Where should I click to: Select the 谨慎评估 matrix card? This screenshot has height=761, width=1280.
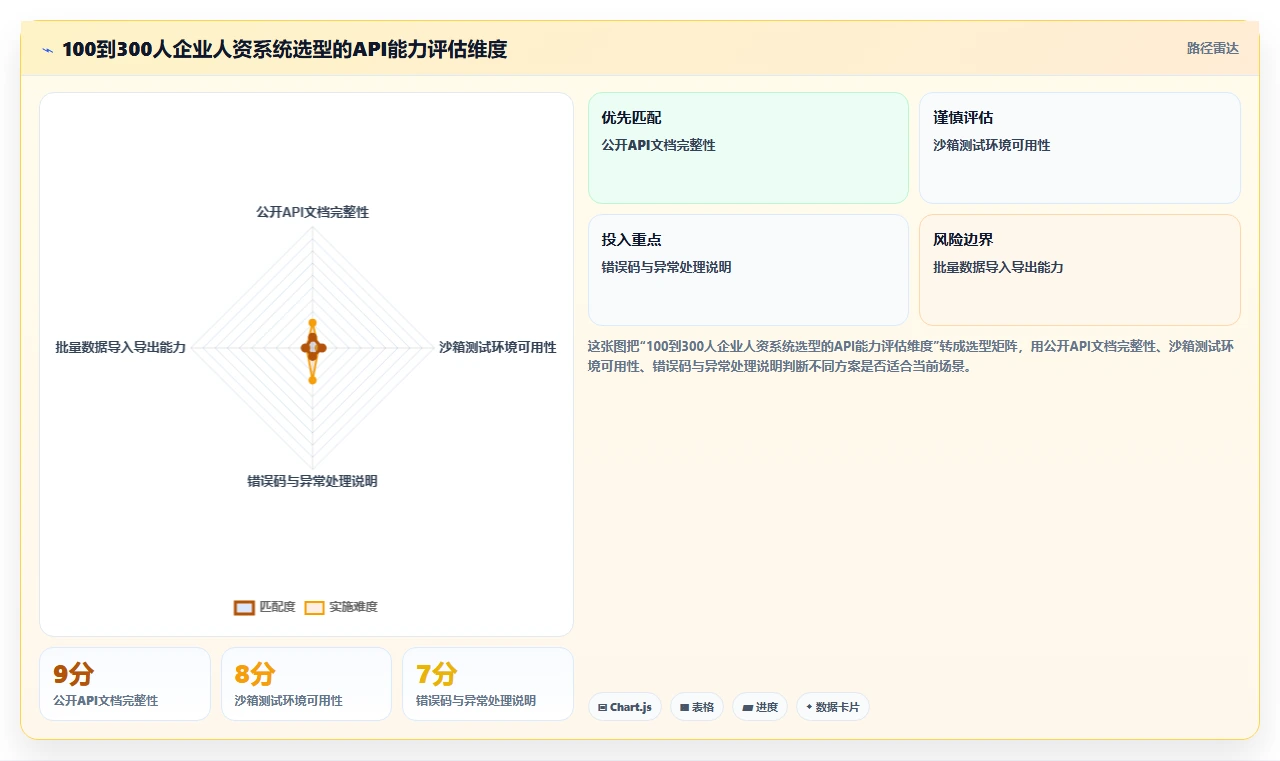point(1080,148)
